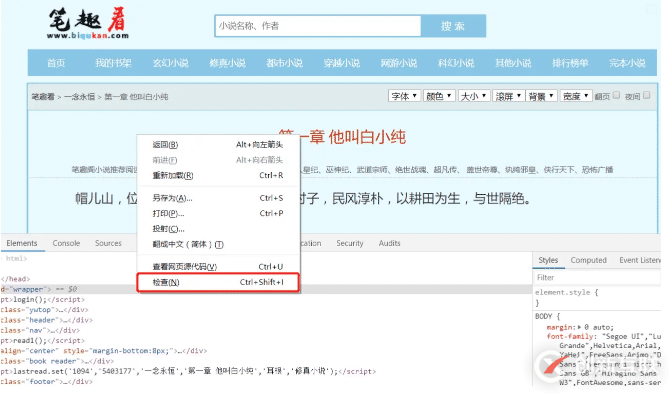The height and width of the screenshot is (395, 669).
Task: Open the 宽度 width dropdown
Action: coord(576,96)
